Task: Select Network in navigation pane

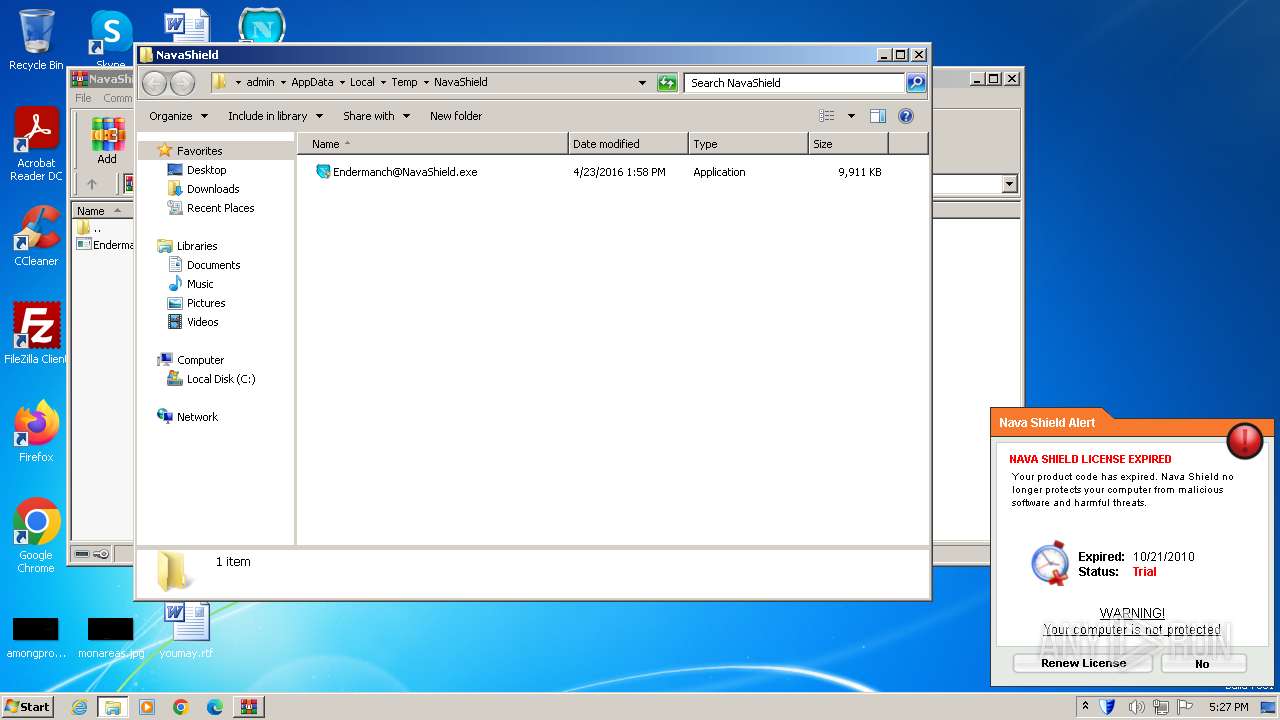Action: pos(197,417)
